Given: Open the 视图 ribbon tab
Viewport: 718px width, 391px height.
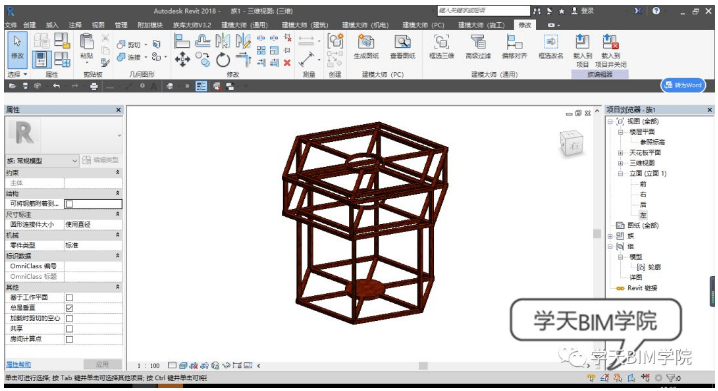Looking at the screenshot, I should coord(98,25).
